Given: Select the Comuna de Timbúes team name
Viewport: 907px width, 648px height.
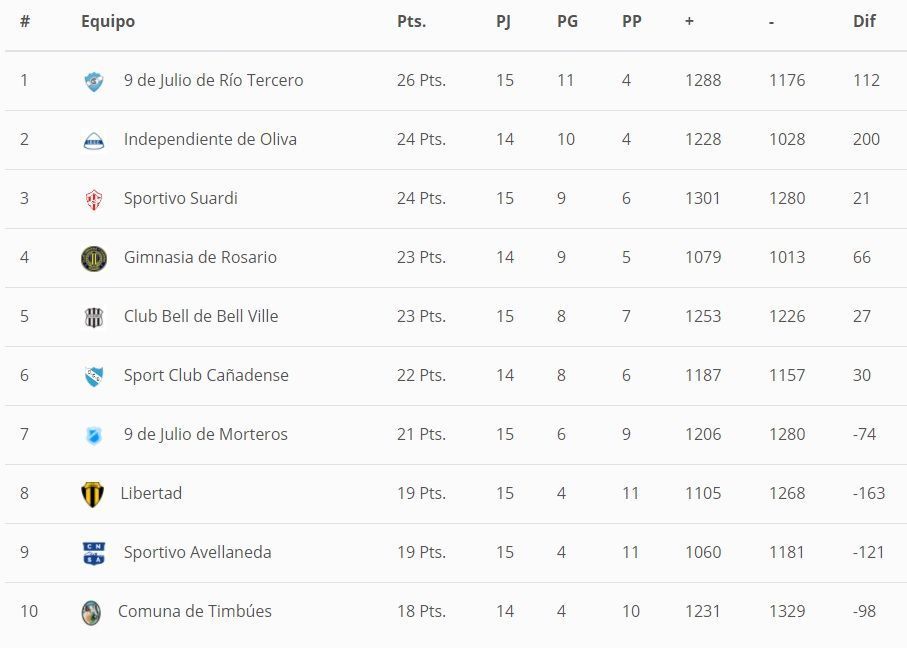Looking at the screenshot, I should coord(194,611).
